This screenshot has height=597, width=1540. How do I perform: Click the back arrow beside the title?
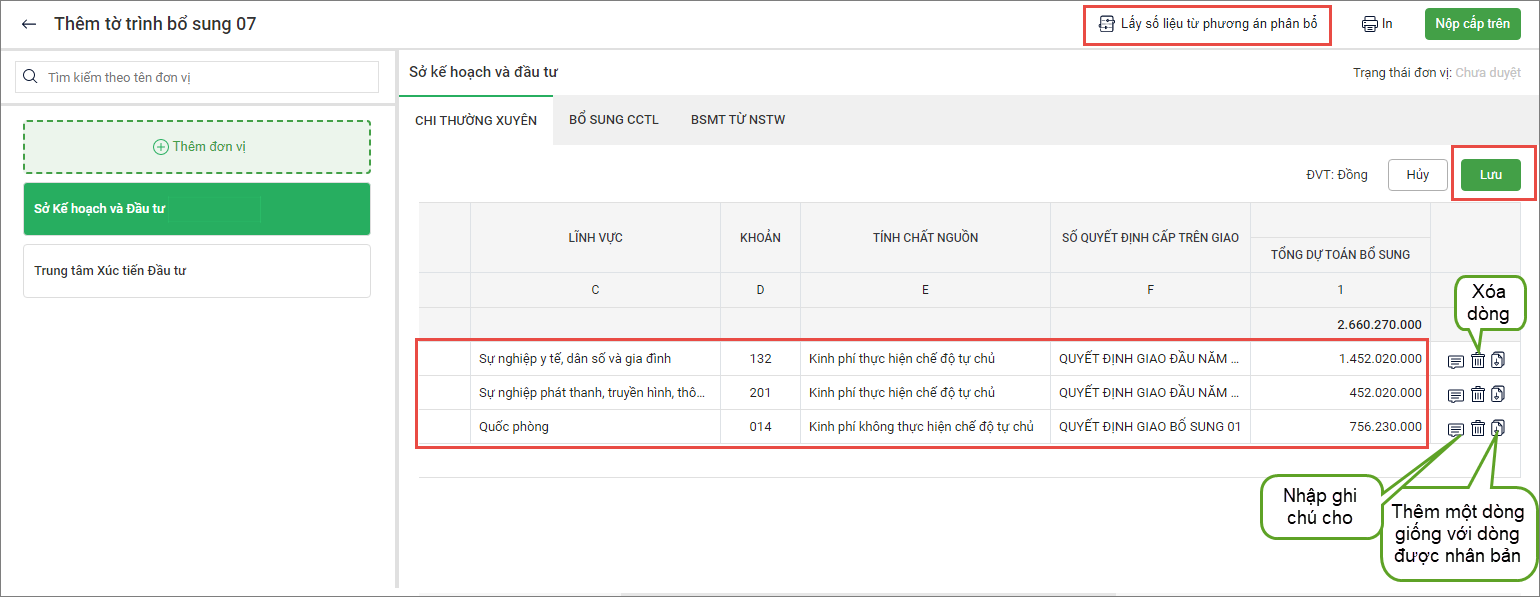[x=29, y=24]
